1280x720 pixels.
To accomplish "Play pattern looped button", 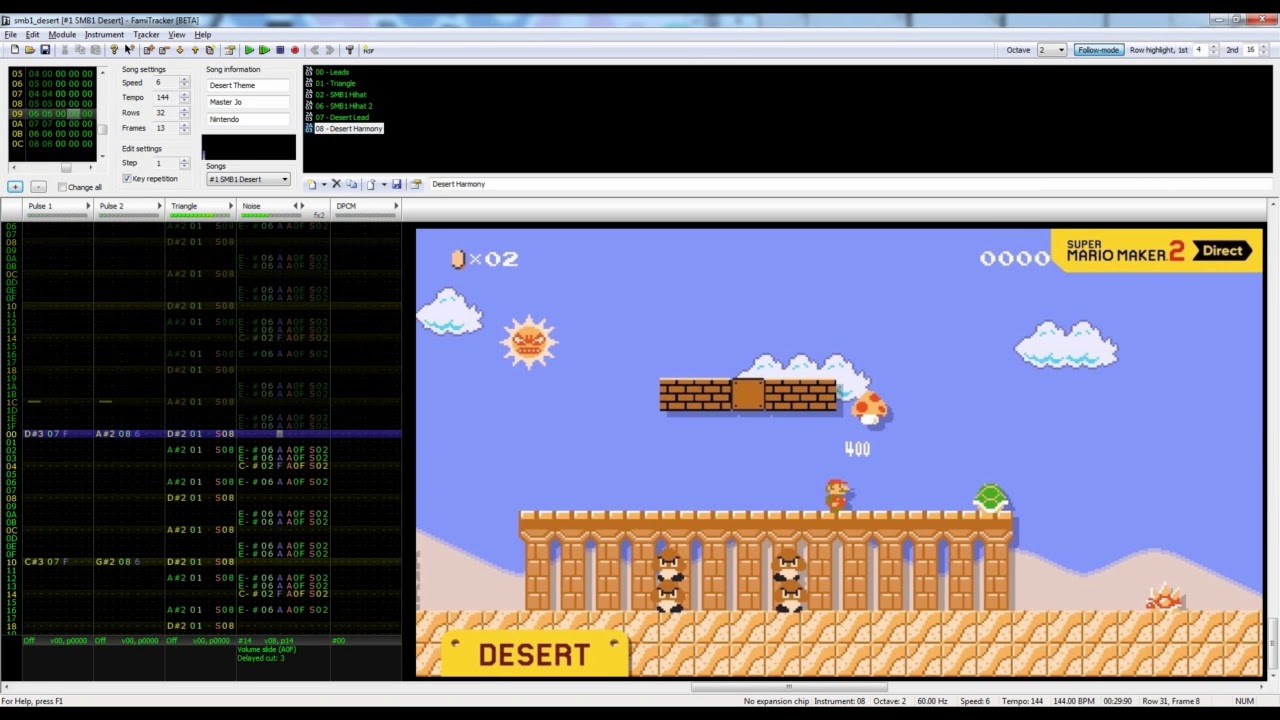I will [x=264, y=50].
